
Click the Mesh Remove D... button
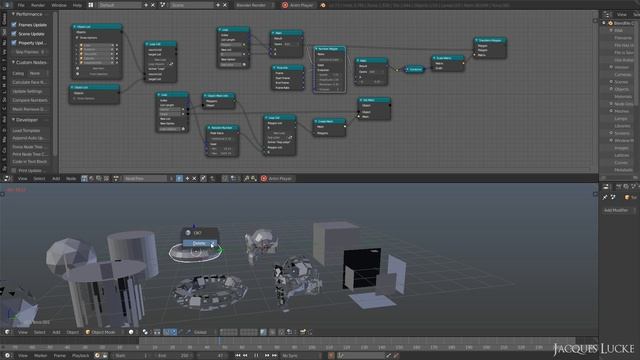[29, 109]
